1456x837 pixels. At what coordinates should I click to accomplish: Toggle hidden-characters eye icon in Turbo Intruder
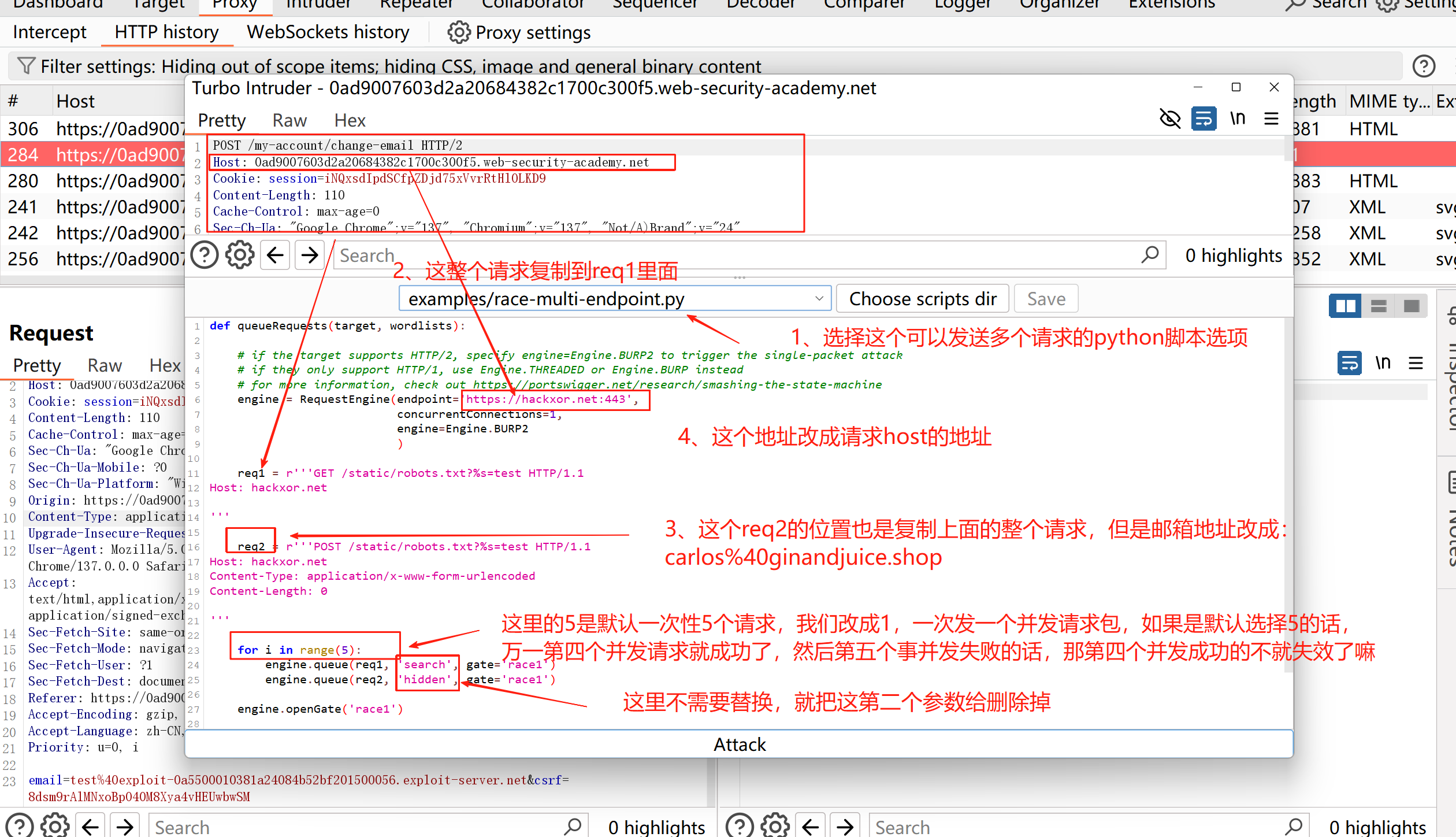pyautogui.click(x=1170, y=119)
